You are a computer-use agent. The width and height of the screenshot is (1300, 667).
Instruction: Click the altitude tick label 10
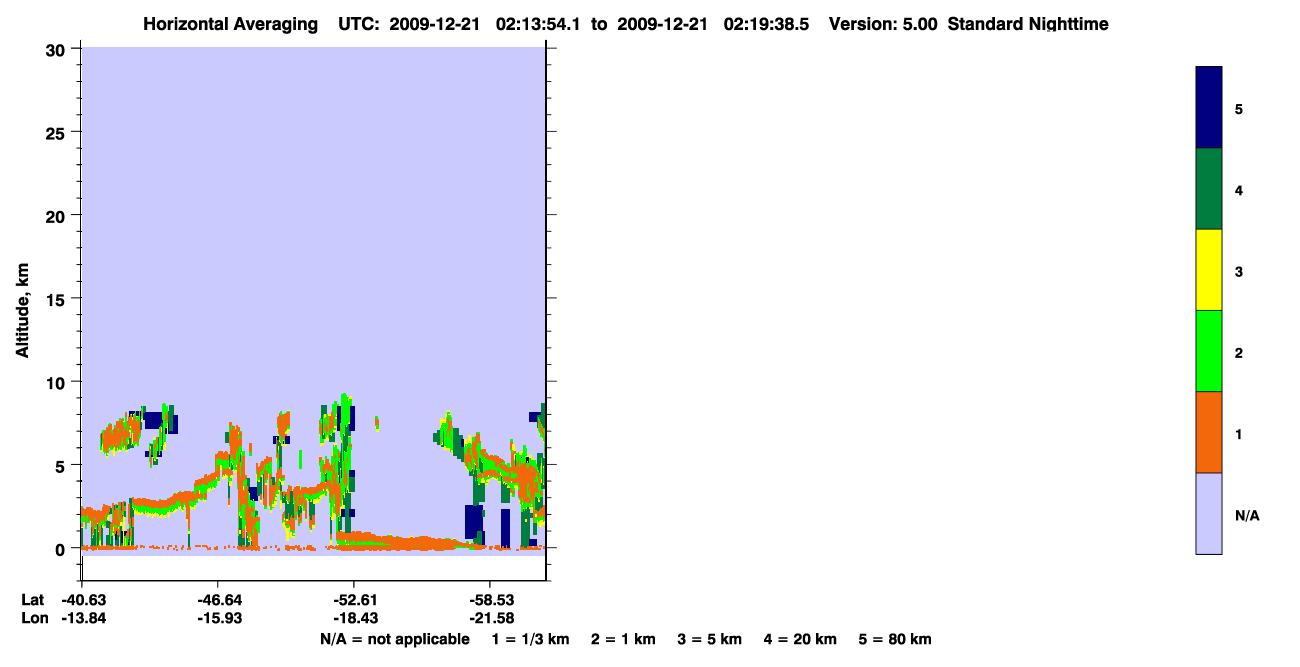(x=57, y=382)
